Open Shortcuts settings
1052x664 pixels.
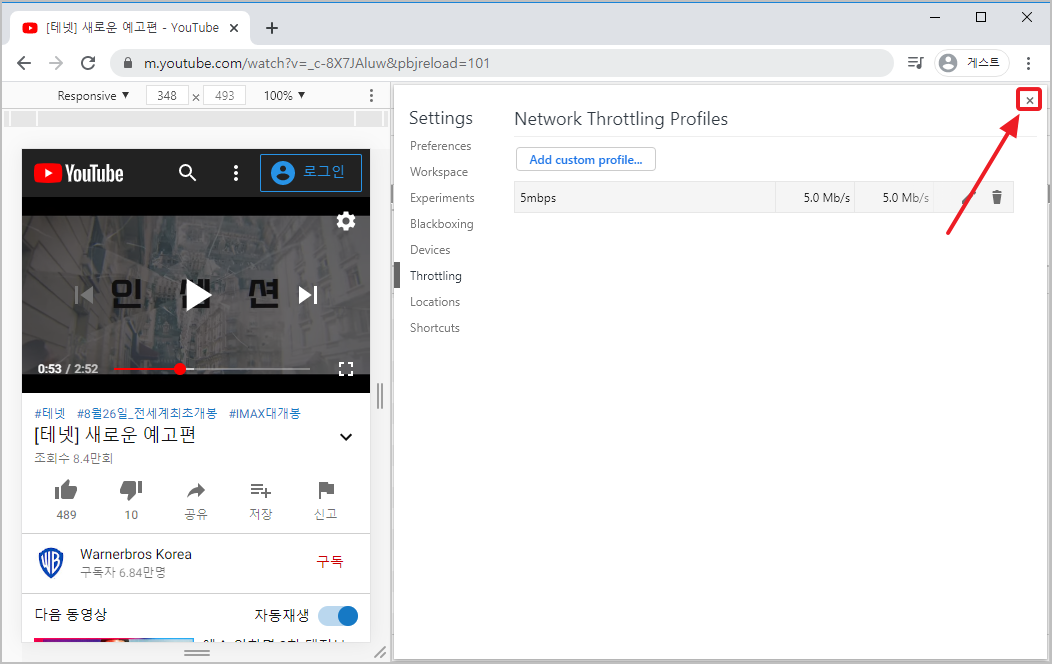(x=435, y=328)
